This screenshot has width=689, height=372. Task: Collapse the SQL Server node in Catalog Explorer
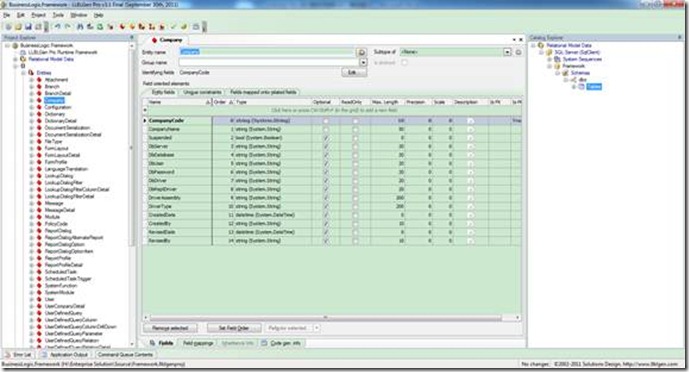click(541, 52)
